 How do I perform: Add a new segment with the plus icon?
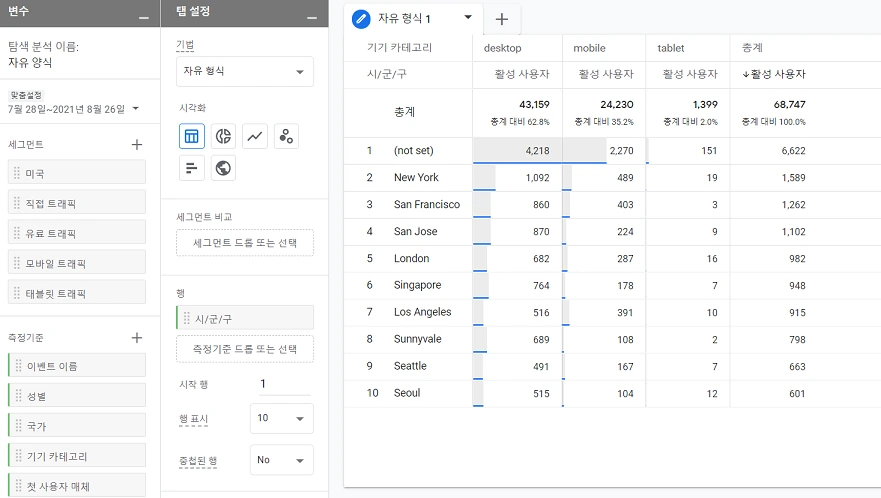pyautogui.click(x=137, y=144)
